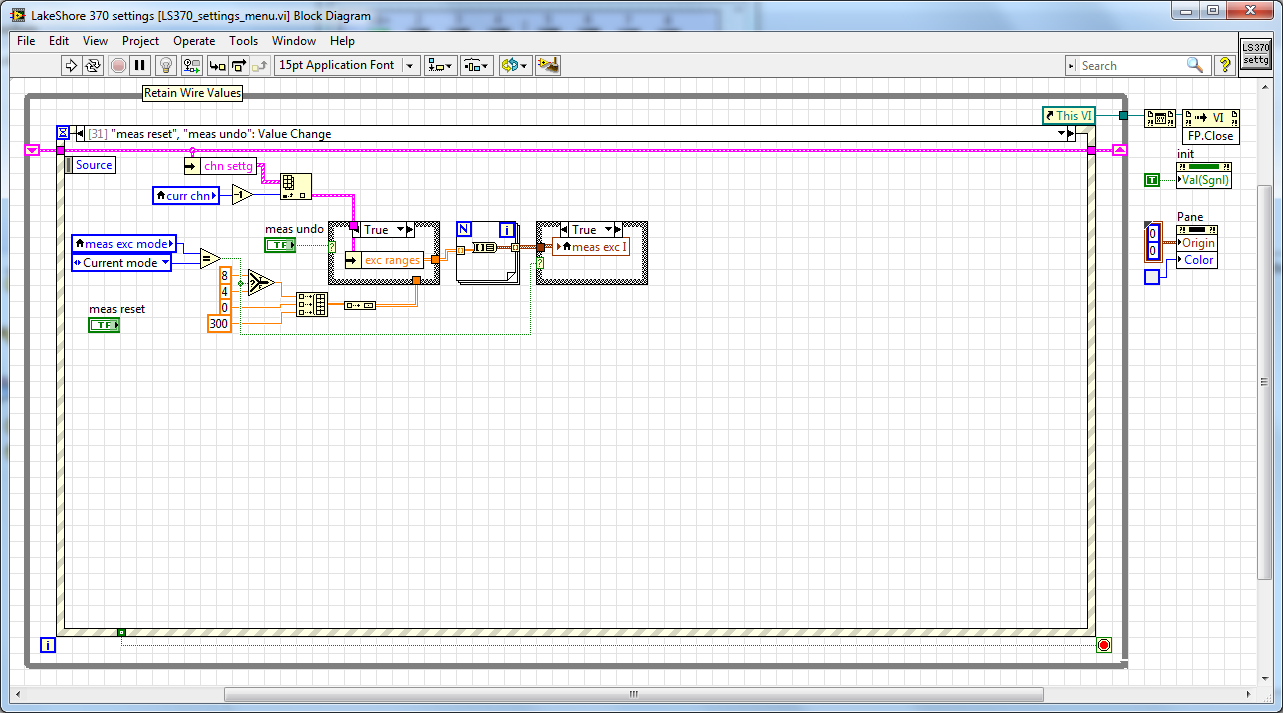Open the Edit menu
The height and width of the screenshot is (713, 1283).
[x=59, y=41]
